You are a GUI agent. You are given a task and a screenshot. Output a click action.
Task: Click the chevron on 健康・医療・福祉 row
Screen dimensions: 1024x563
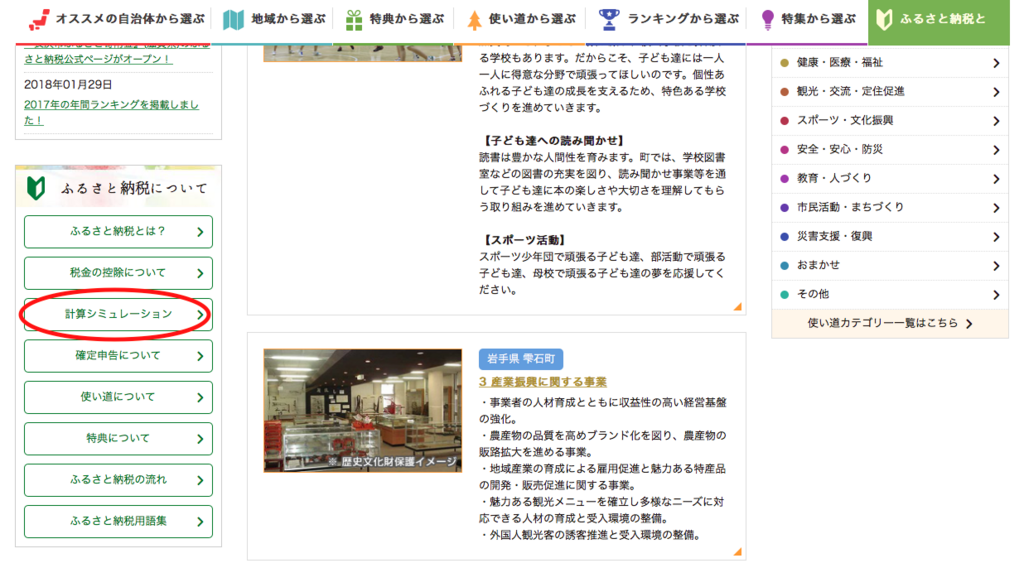996,63
